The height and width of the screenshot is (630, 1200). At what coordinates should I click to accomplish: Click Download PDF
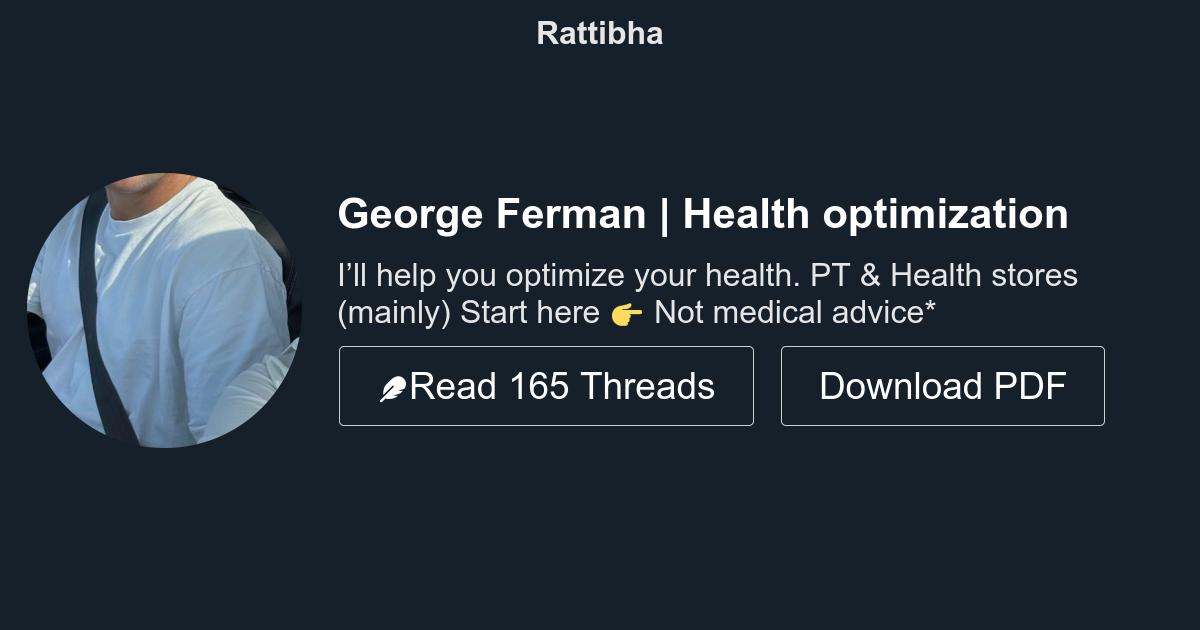point(942,385)
